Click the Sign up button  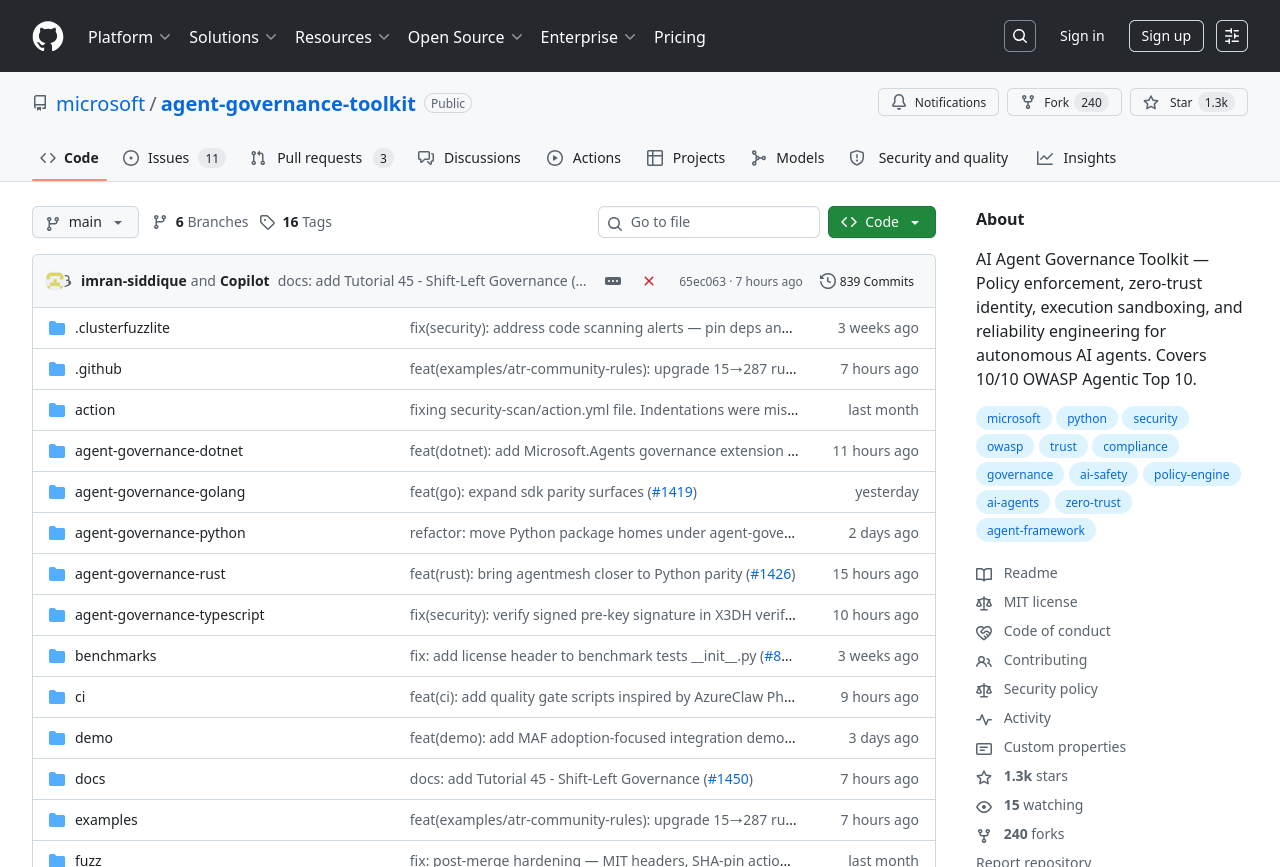pyautogui.click(x=1165, y=36)
